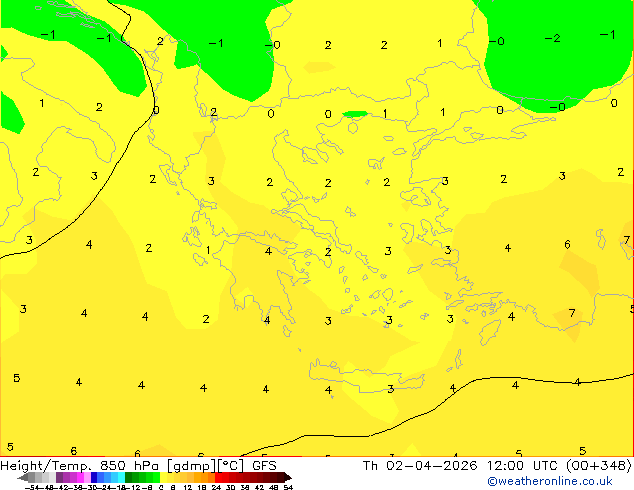This screenshot has width=634, height=490.
Task: Click the "-2" temperature value on map
Action: pos(552,38)
